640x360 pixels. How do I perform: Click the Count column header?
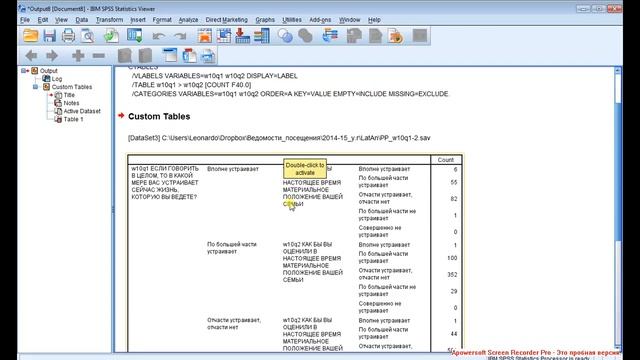446,160
